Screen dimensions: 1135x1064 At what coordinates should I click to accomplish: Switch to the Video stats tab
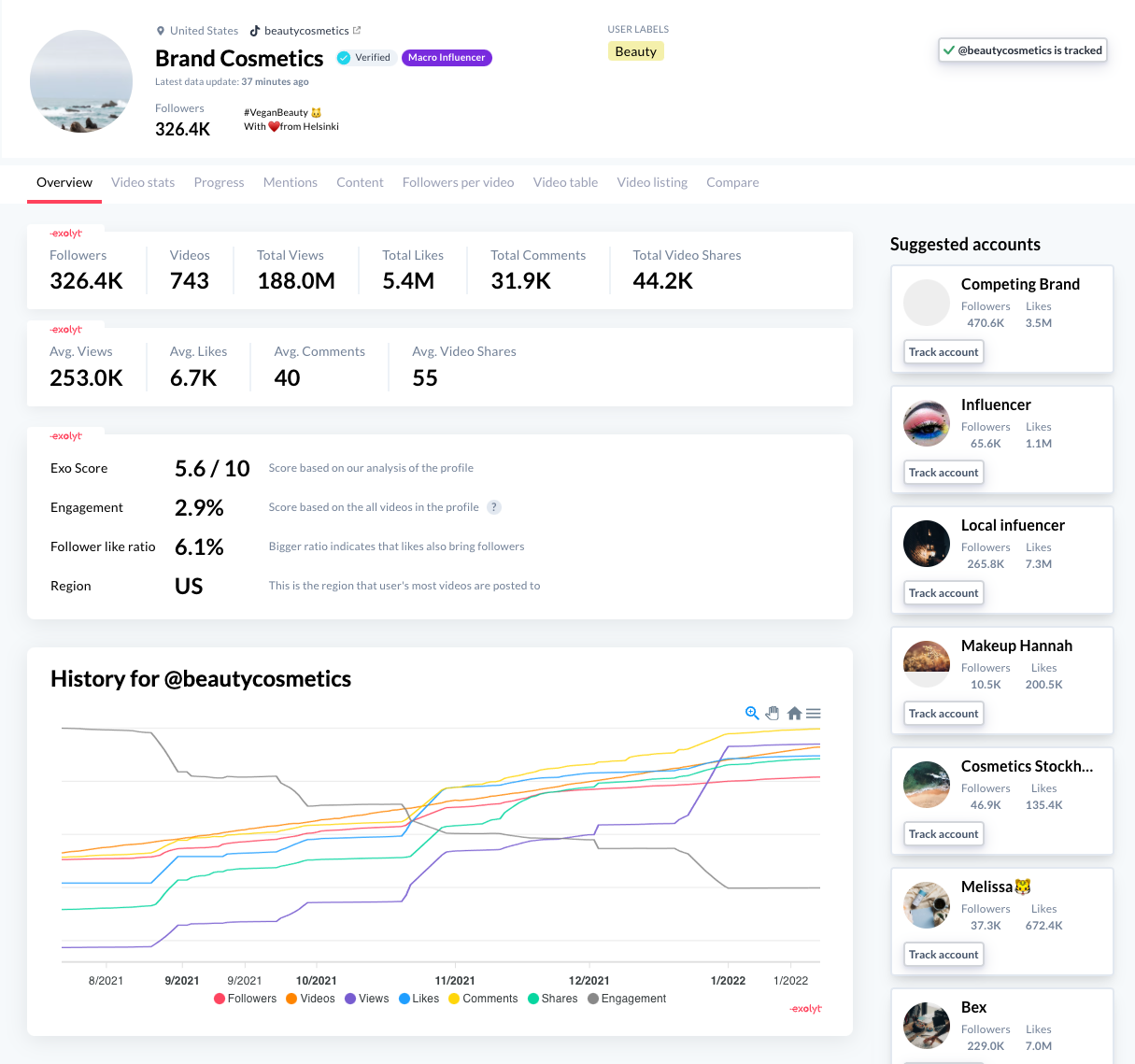coord(143,182)
